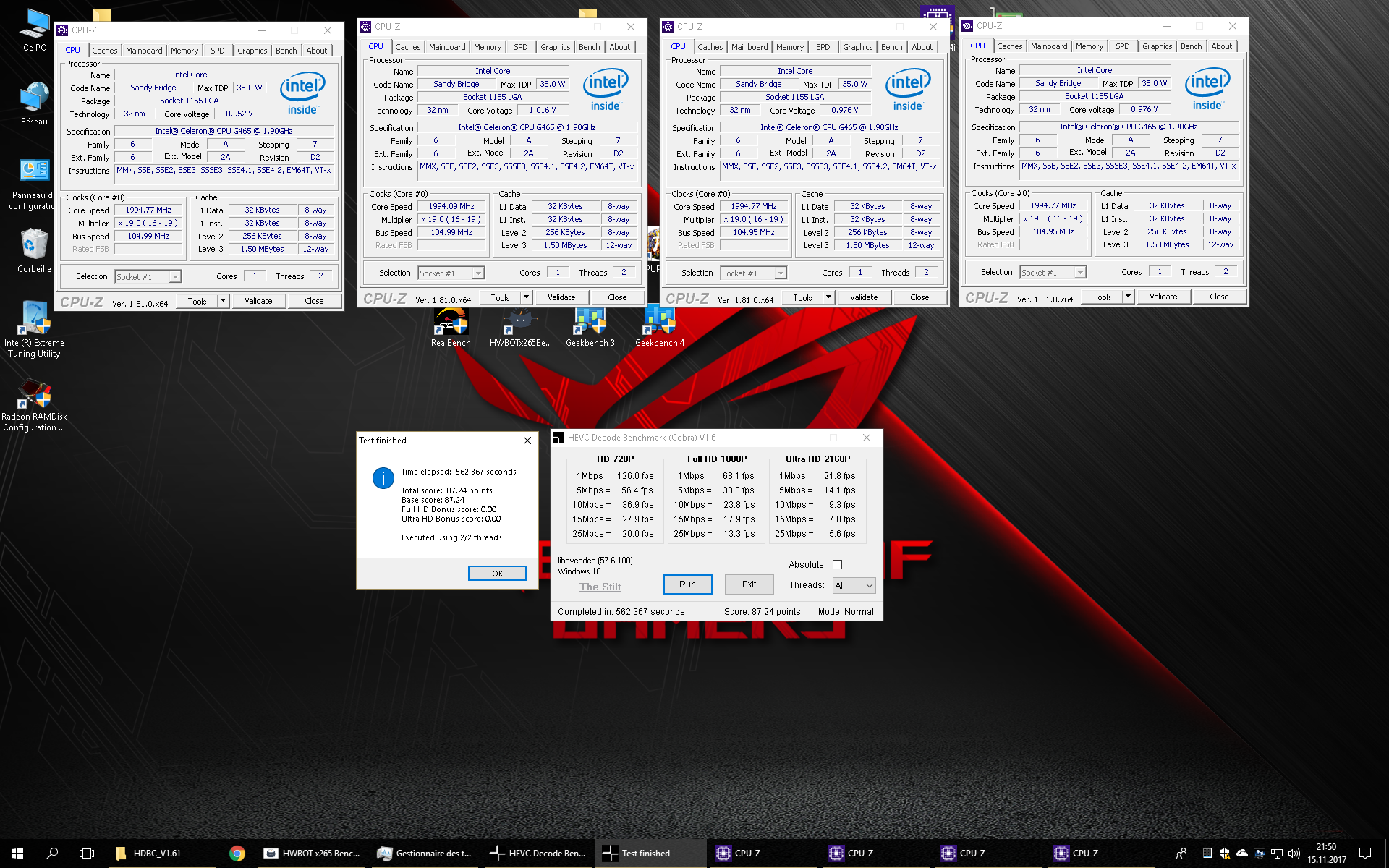
Task: Open SPD tab in the rightmost CPU-Z window
Action: [1122, 46]
